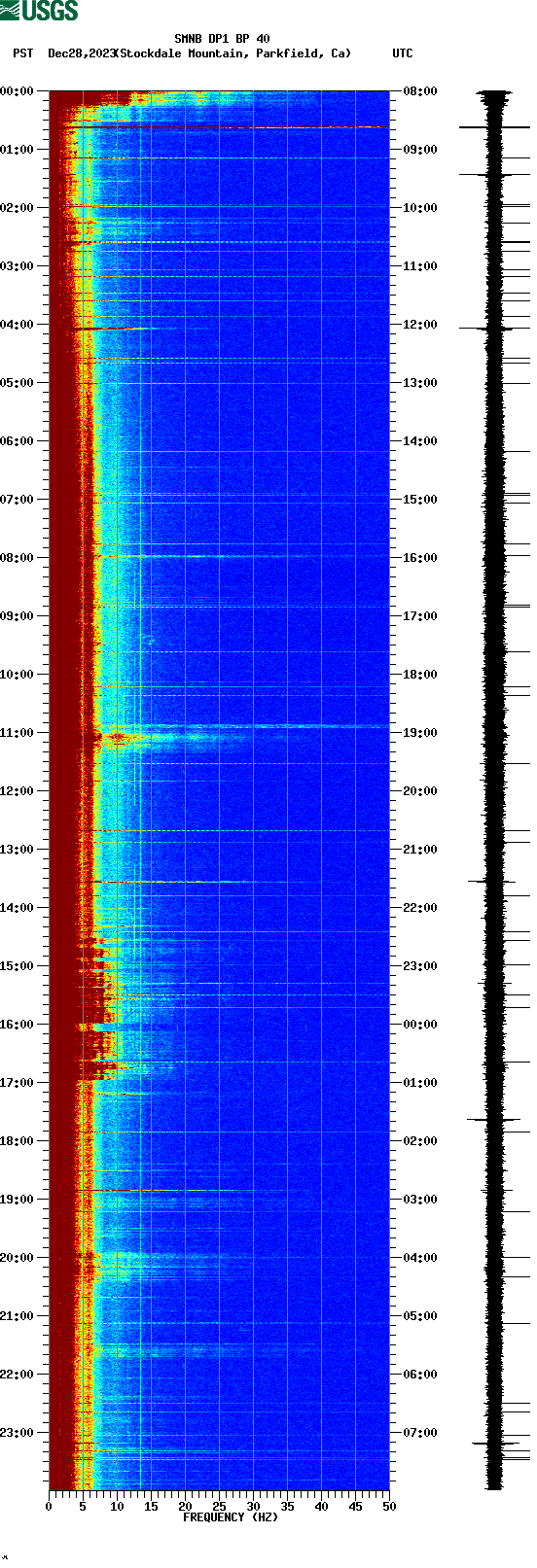Click the 09:00 PST axis label
This screenshot has height=1568, width=537.
17,616
